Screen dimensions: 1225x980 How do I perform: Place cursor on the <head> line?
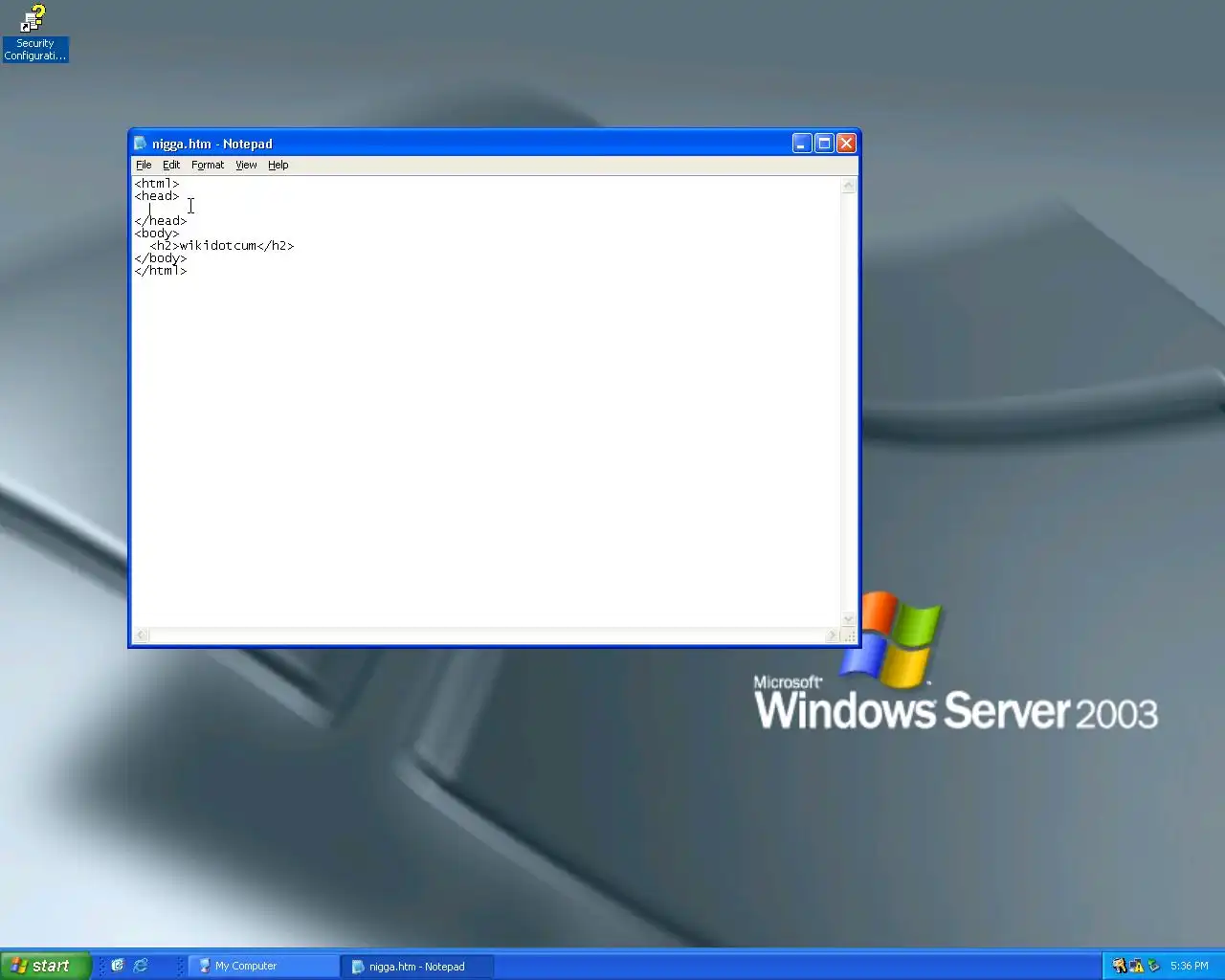157,196
